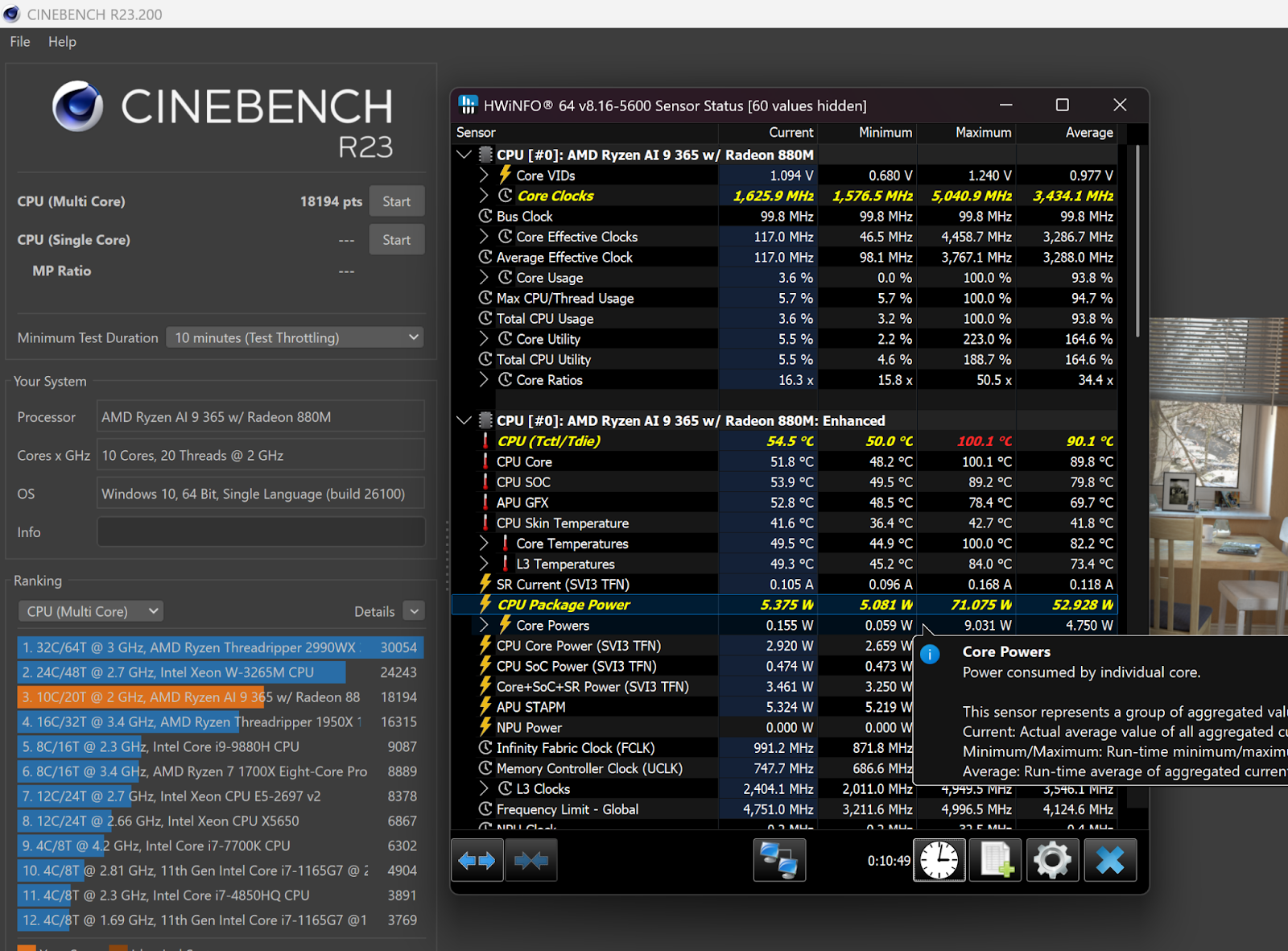Expand the L3 Clocks row
1288x951 pixels.
pyautogui.click(x=484, y=788)
